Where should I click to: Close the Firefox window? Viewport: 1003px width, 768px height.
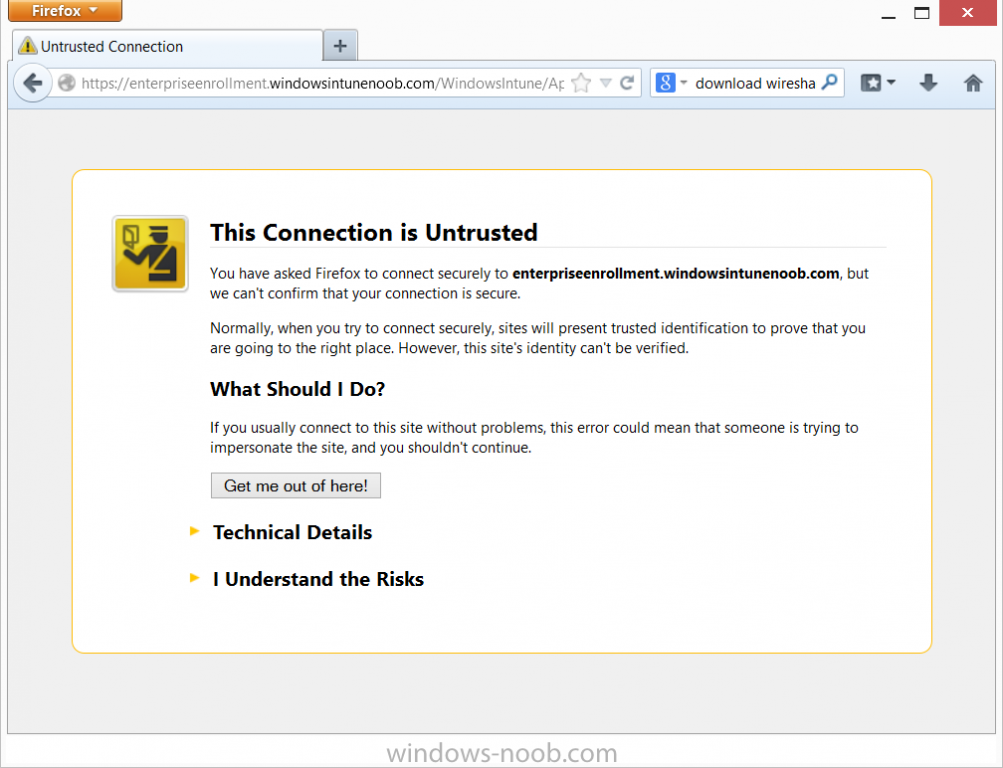point(967,12)
